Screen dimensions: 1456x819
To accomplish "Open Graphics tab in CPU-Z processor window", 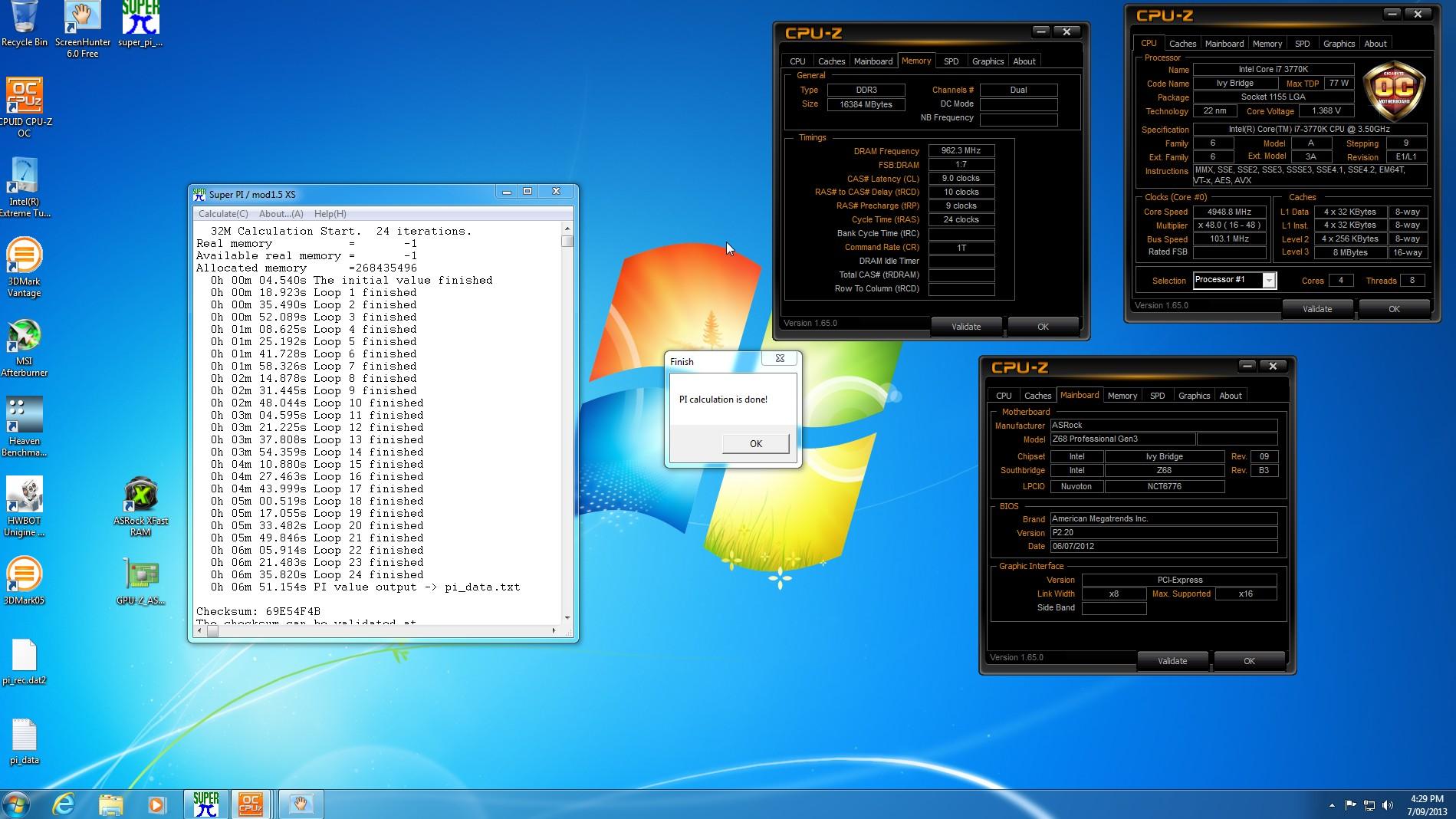I will [x=1339, y=44].
